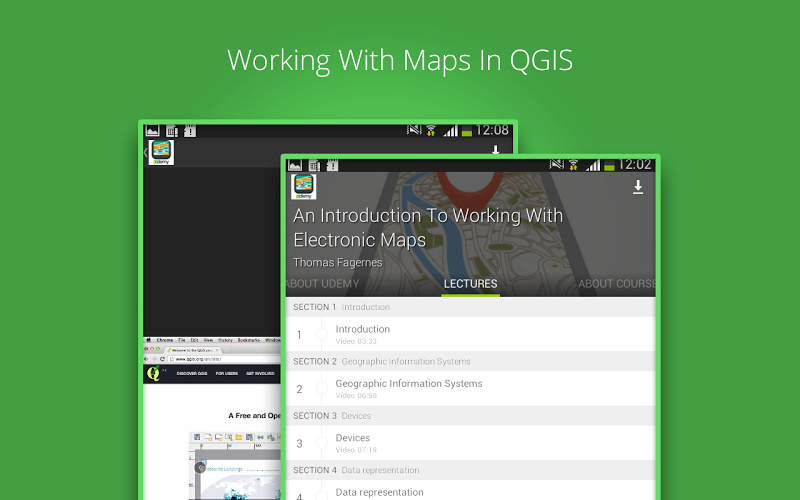The height and width of the screenshot is (500, 800).
Task: Open the Bookmarks menu in the video
Action: tap(249, 340)
